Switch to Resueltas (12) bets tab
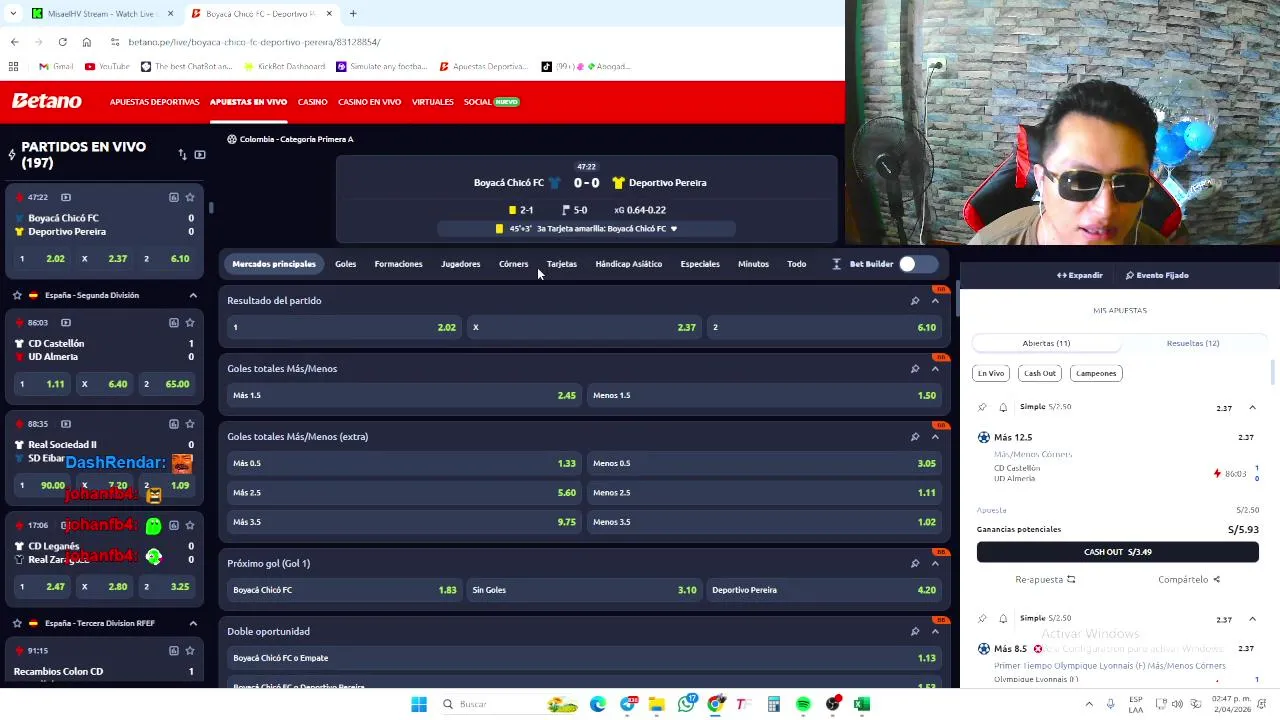Image resolution: width=1280 pixels, height=720 pixels. tap(1193, 343)
